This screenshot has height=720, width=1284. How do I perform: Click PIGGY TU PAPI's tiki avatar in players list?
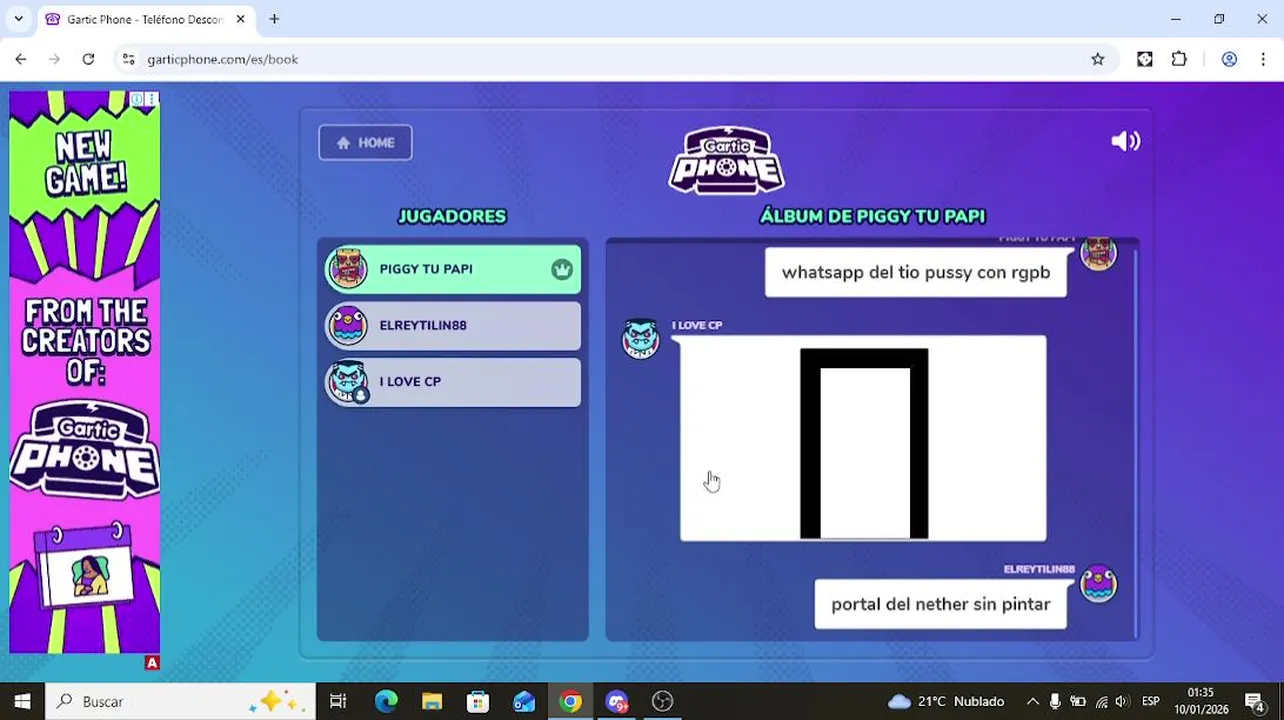click(x=348, y=269)
